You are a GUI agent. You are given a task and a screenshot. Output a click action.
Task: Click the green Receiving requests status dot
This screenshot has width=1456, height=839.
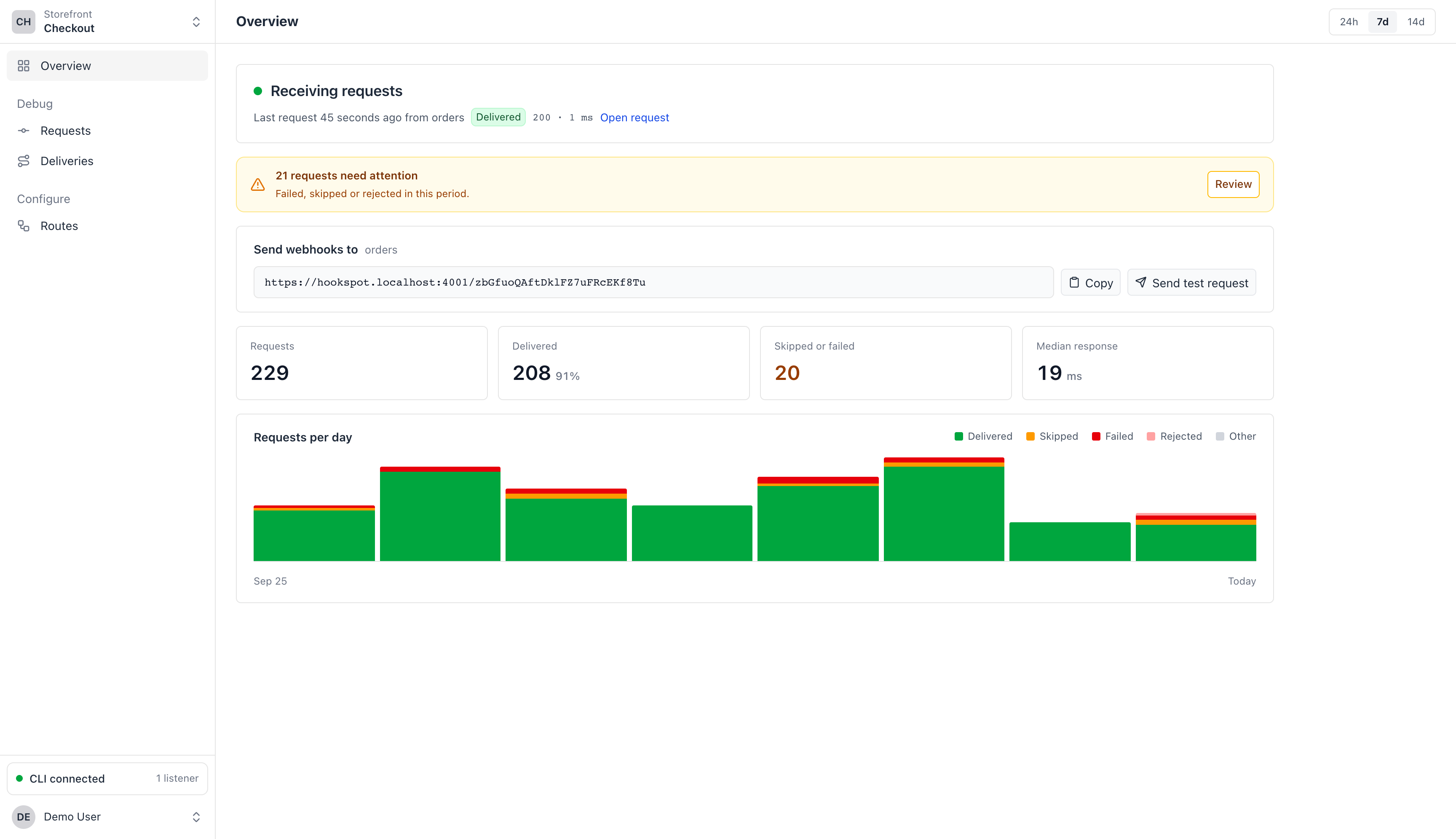[258, 91]
